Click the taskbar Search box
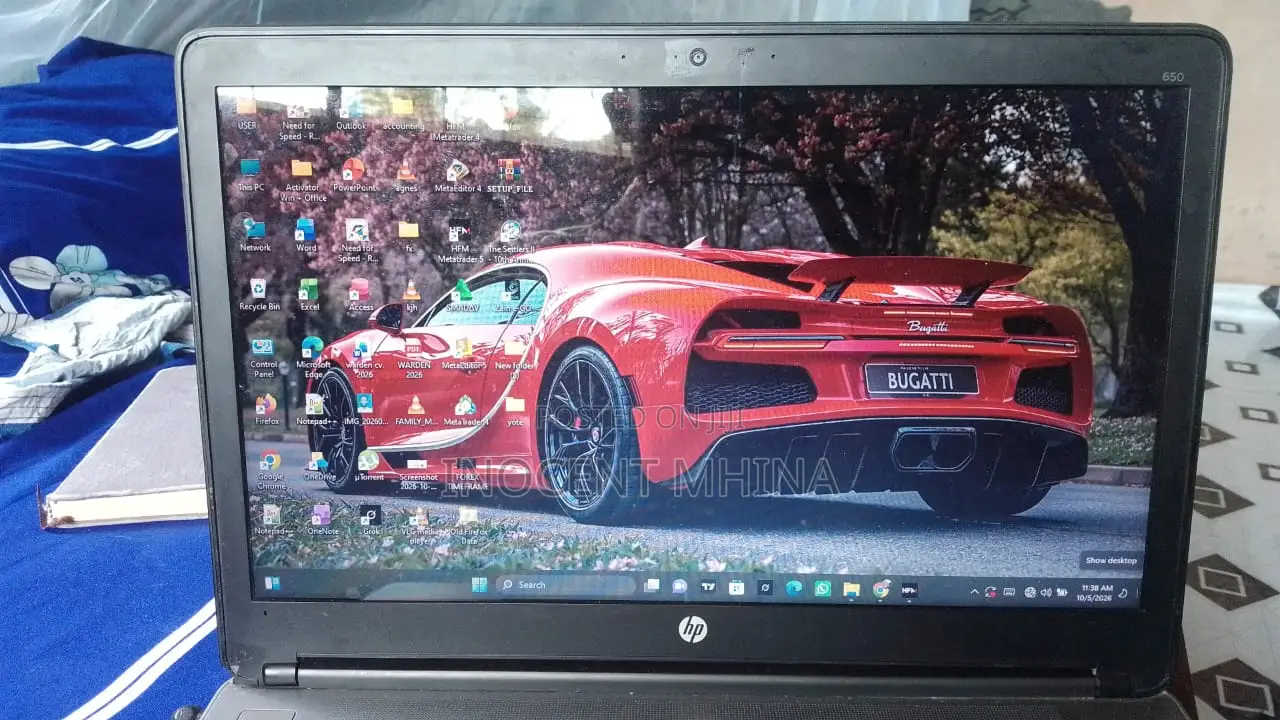This screenshot has height=720, width=1280. click(565, 585)
